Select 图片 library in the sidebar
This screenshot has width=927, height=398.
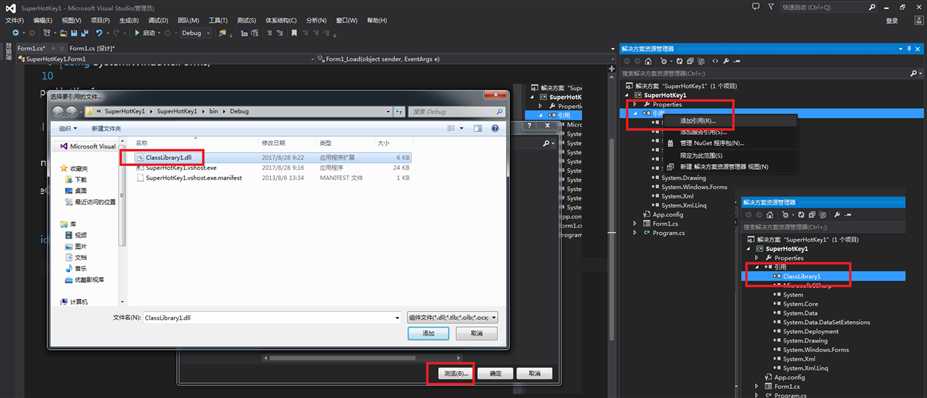76,246
